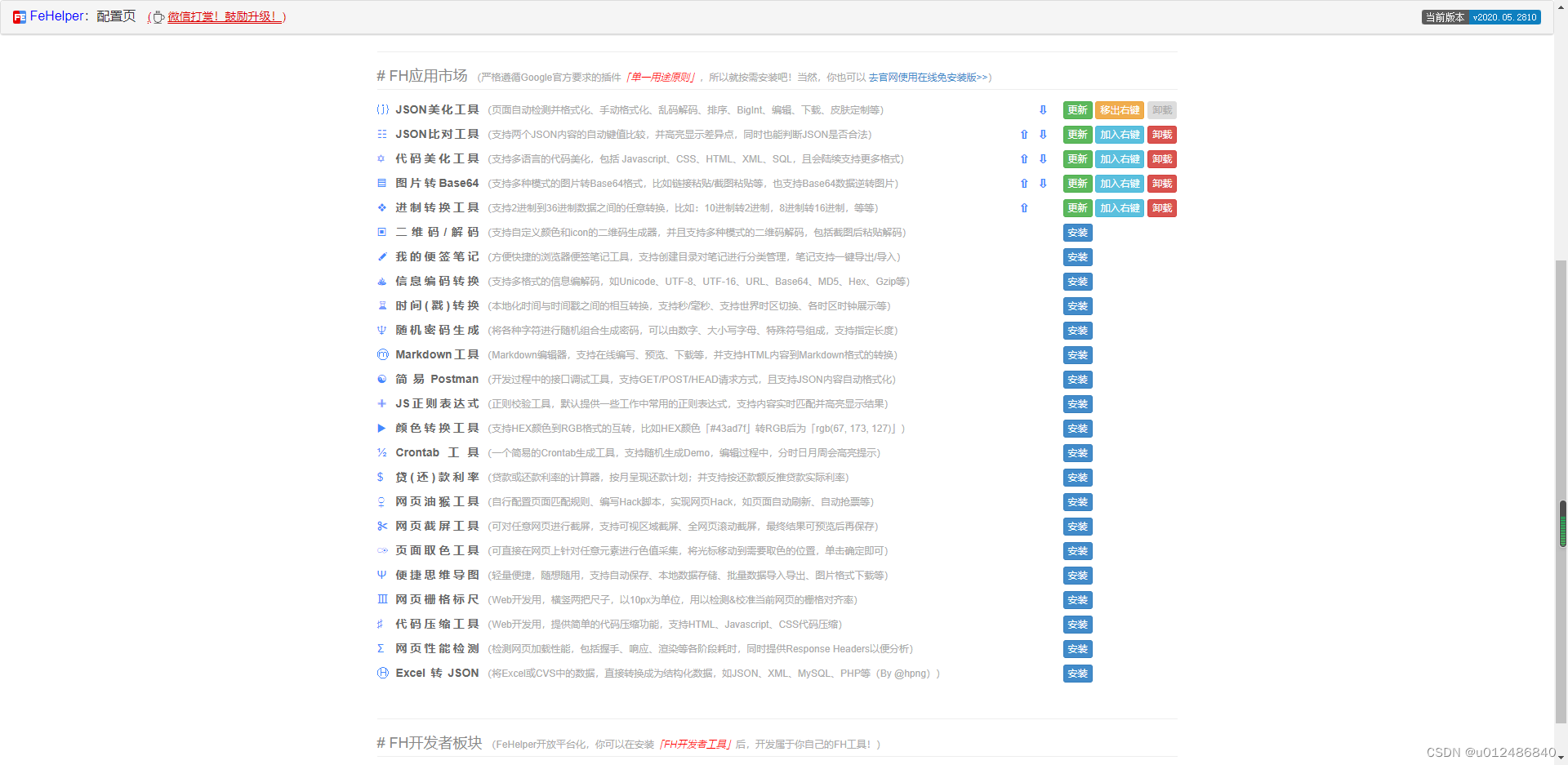Screen dimensions: 1568x765
Task: Uninstall 进制转换工具 with 卸载
Action: click(1162, 208)
